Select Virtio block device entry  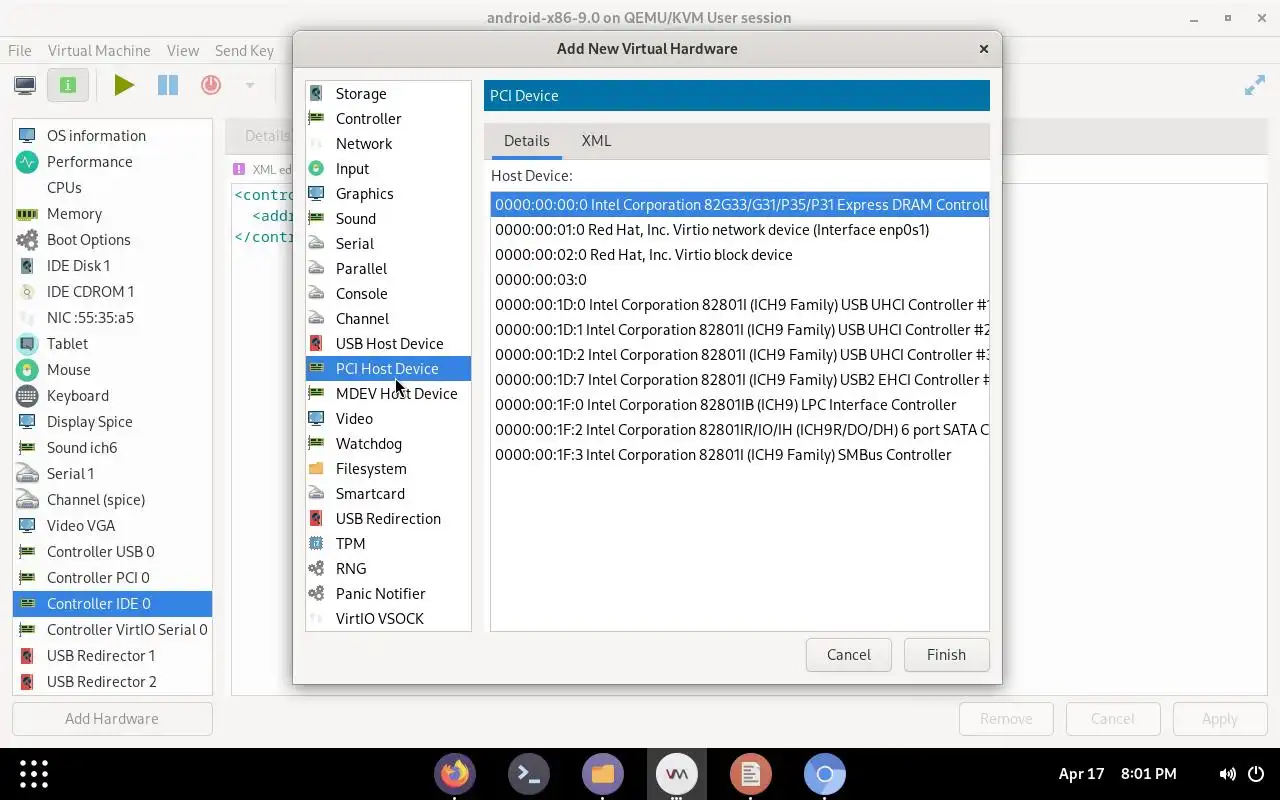(x=739, y=255)
